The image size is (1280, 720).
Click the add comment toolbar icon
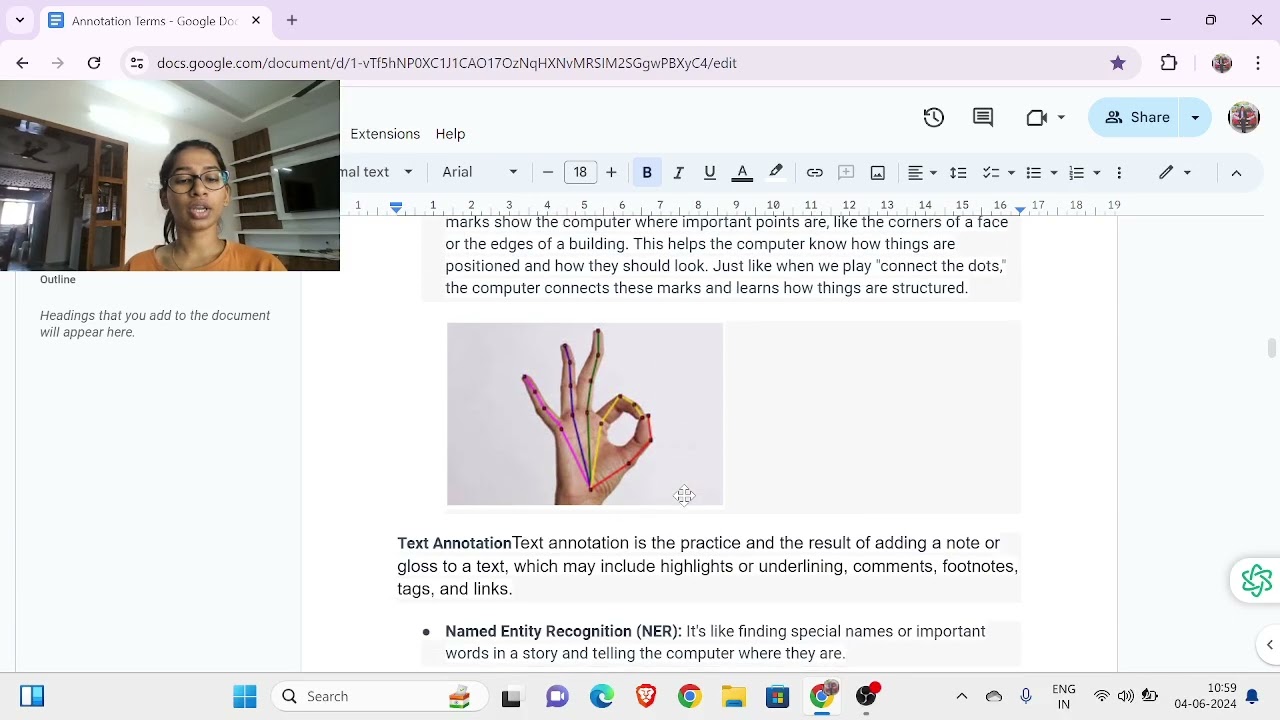click(x=846, y=172)
